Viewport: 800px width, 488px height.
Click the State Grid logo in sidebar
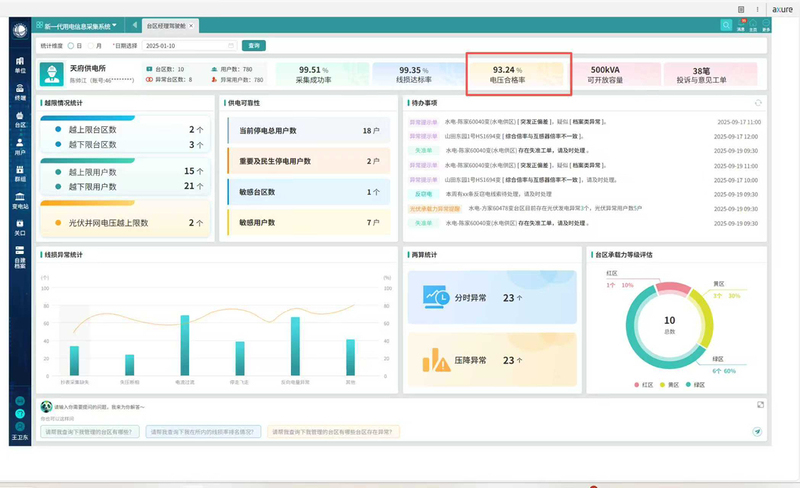pyautogui.click(x=20, y=30)
